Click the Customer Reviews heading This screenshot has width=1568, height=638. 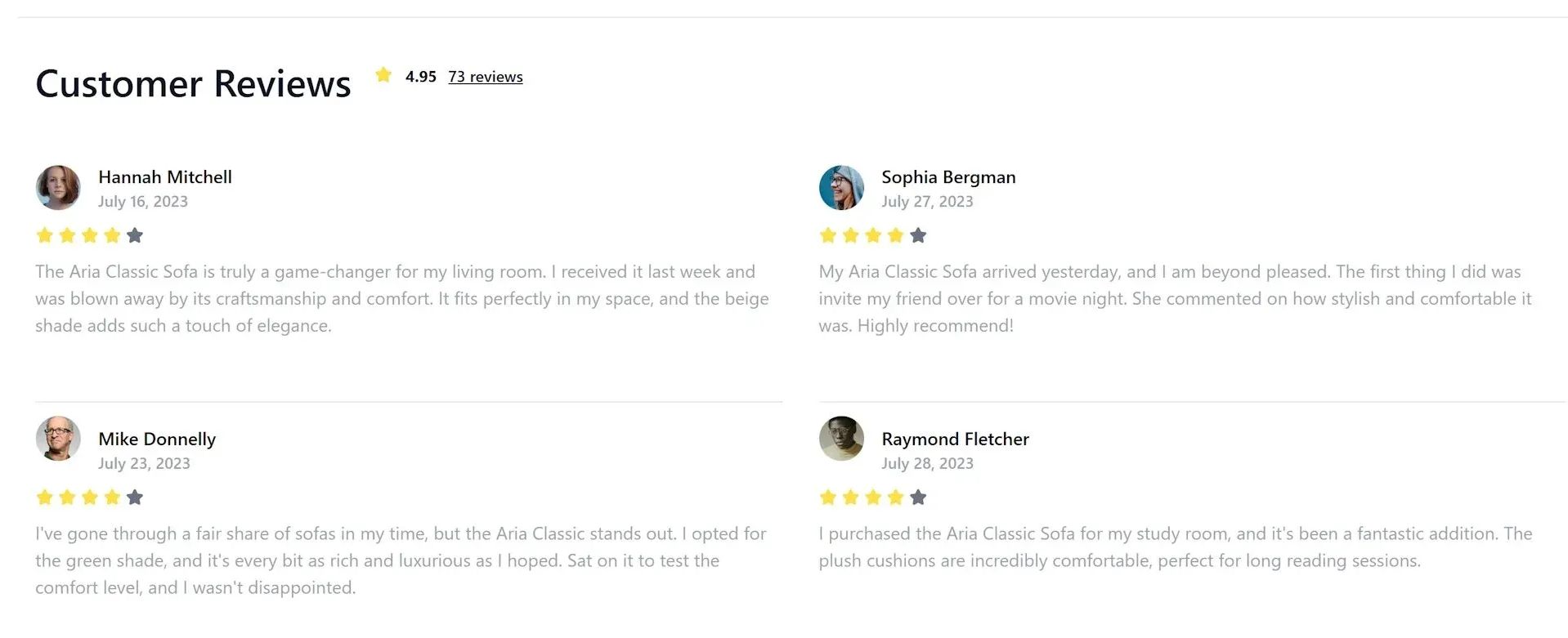(x=193, y=83)
